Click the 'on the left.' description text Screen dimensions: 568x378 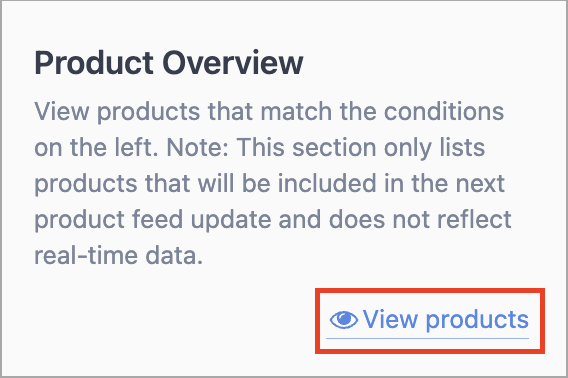click(96, 148)
